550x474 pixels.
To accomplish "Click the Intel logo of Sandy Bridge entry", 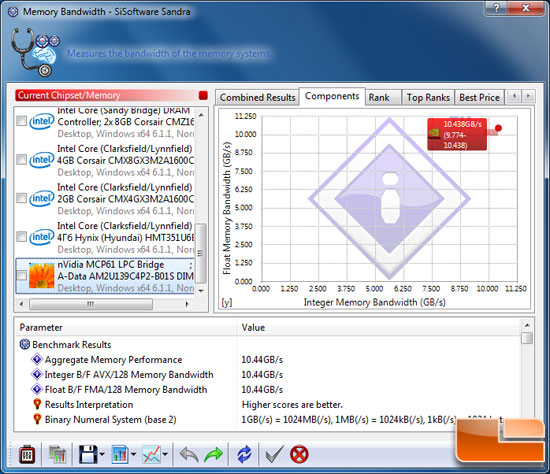I will point(41,121).
